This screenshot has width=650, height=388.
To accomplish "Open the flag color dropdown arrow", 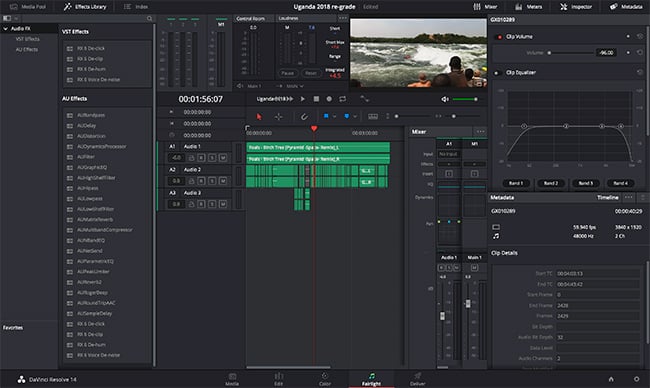I will (x=334, y=117).
